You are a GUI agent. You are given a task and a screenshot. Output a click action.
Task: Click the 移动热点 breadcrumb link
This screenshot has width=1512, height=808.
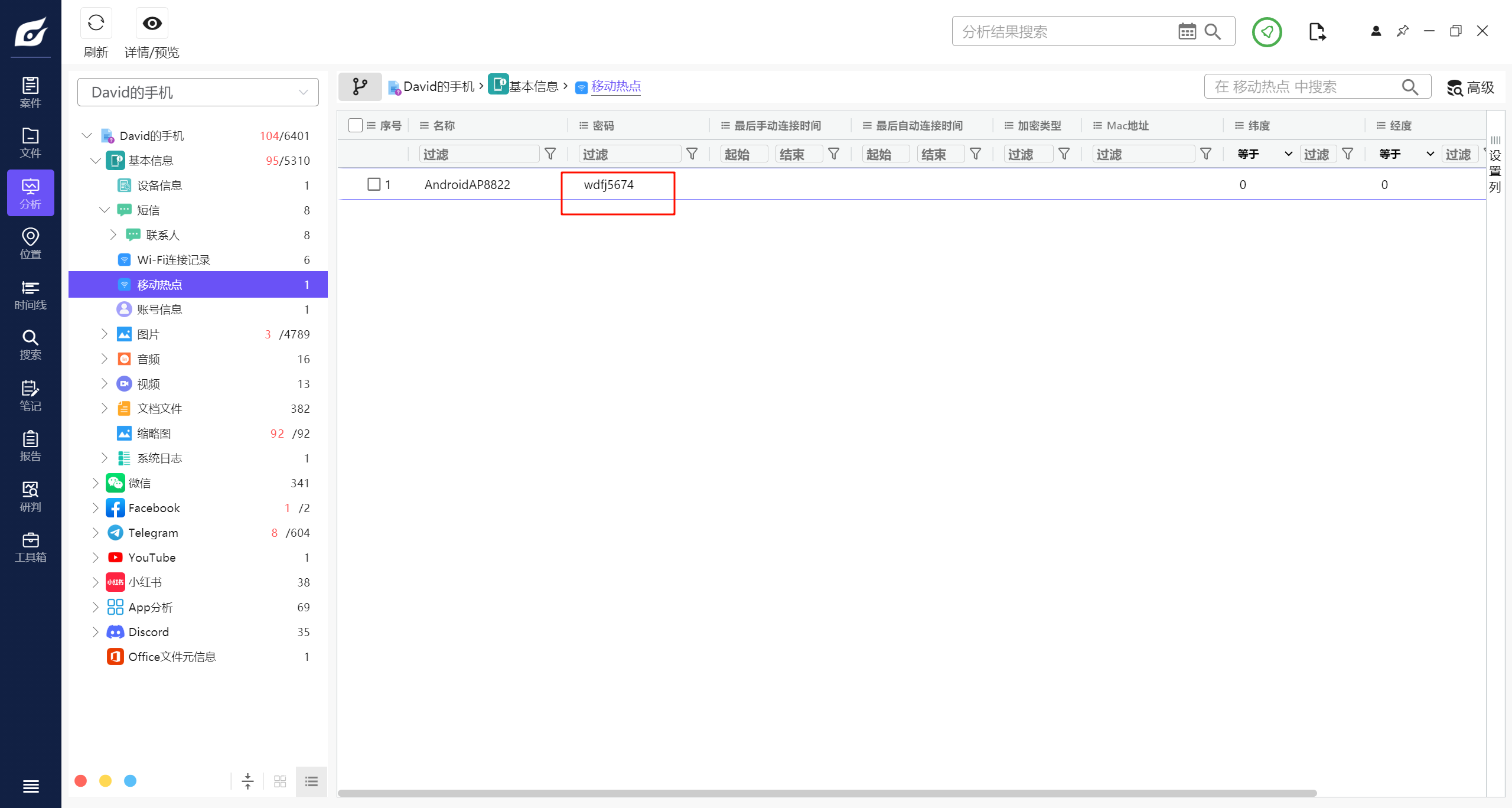tap(615, 87)
